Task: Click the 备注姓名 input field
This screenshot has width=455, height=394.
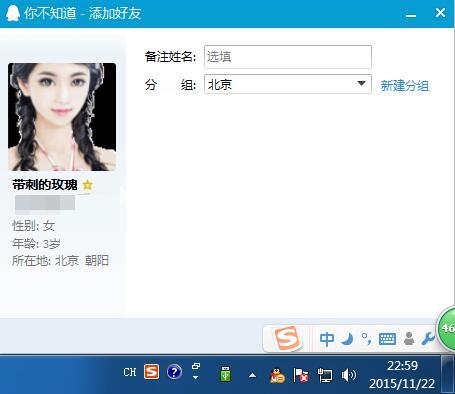Action: pyautogui.click(x=288, y=57)
